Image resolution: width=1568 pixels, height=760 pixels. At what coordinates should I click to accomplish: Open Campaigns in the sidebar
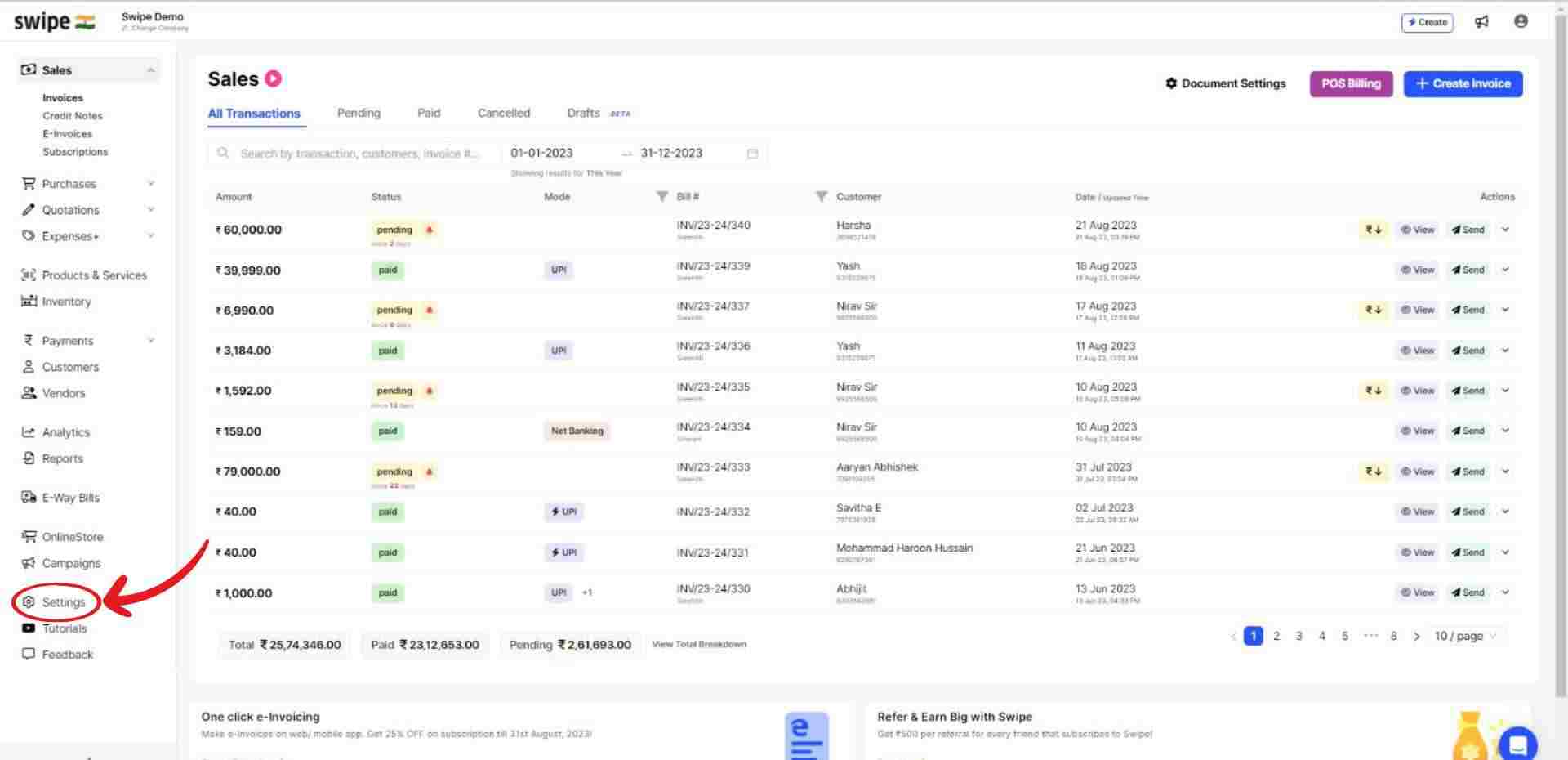[x=72, y=563]
